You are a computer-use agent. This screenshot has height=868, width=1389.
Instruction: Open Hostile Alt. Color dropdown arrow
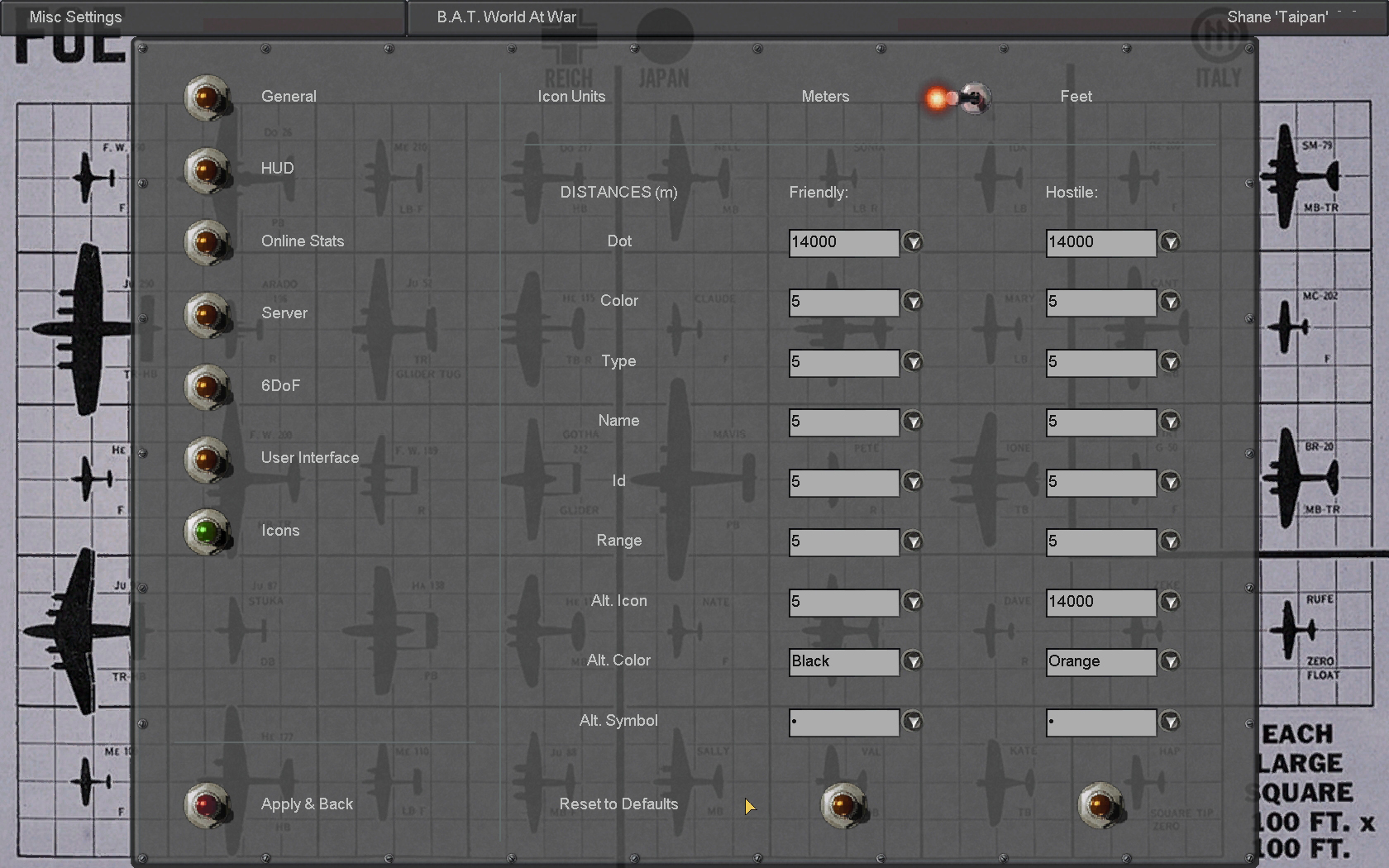[1170, 661]
